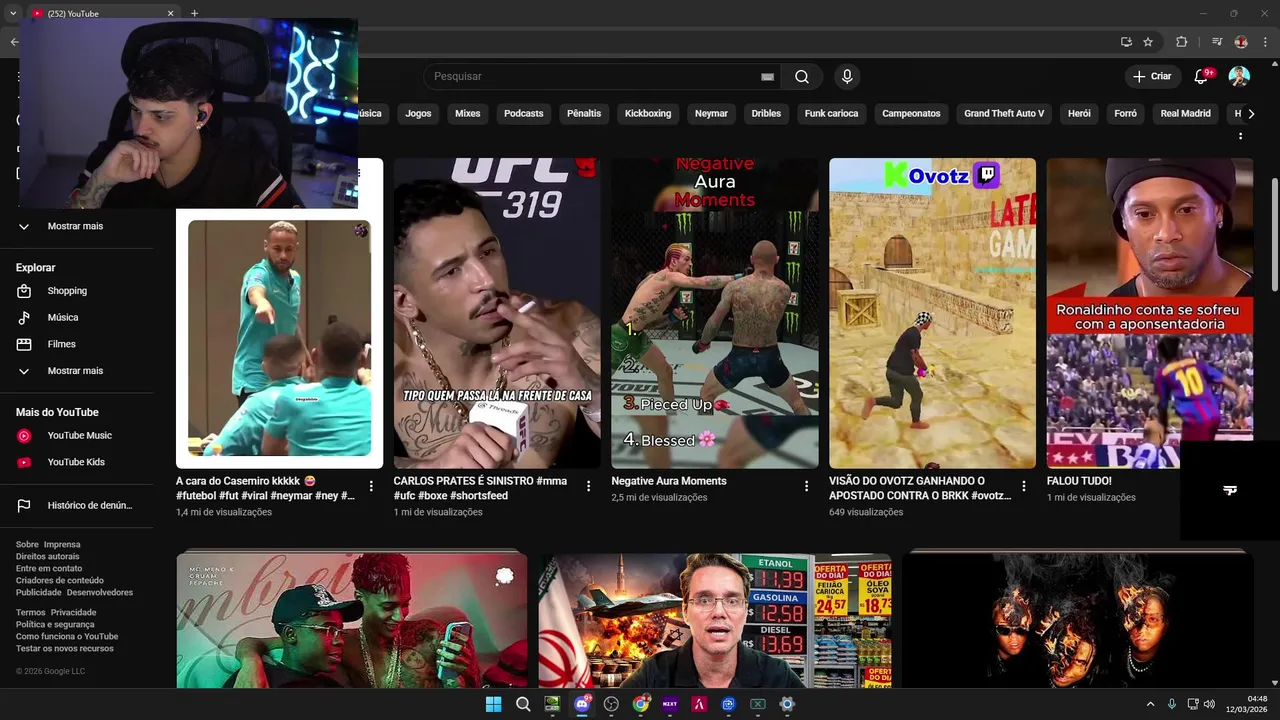The height and width of the screenshot is (720, 1280).
Task: Click the magnifier search button
Action: tap(802, 77)
